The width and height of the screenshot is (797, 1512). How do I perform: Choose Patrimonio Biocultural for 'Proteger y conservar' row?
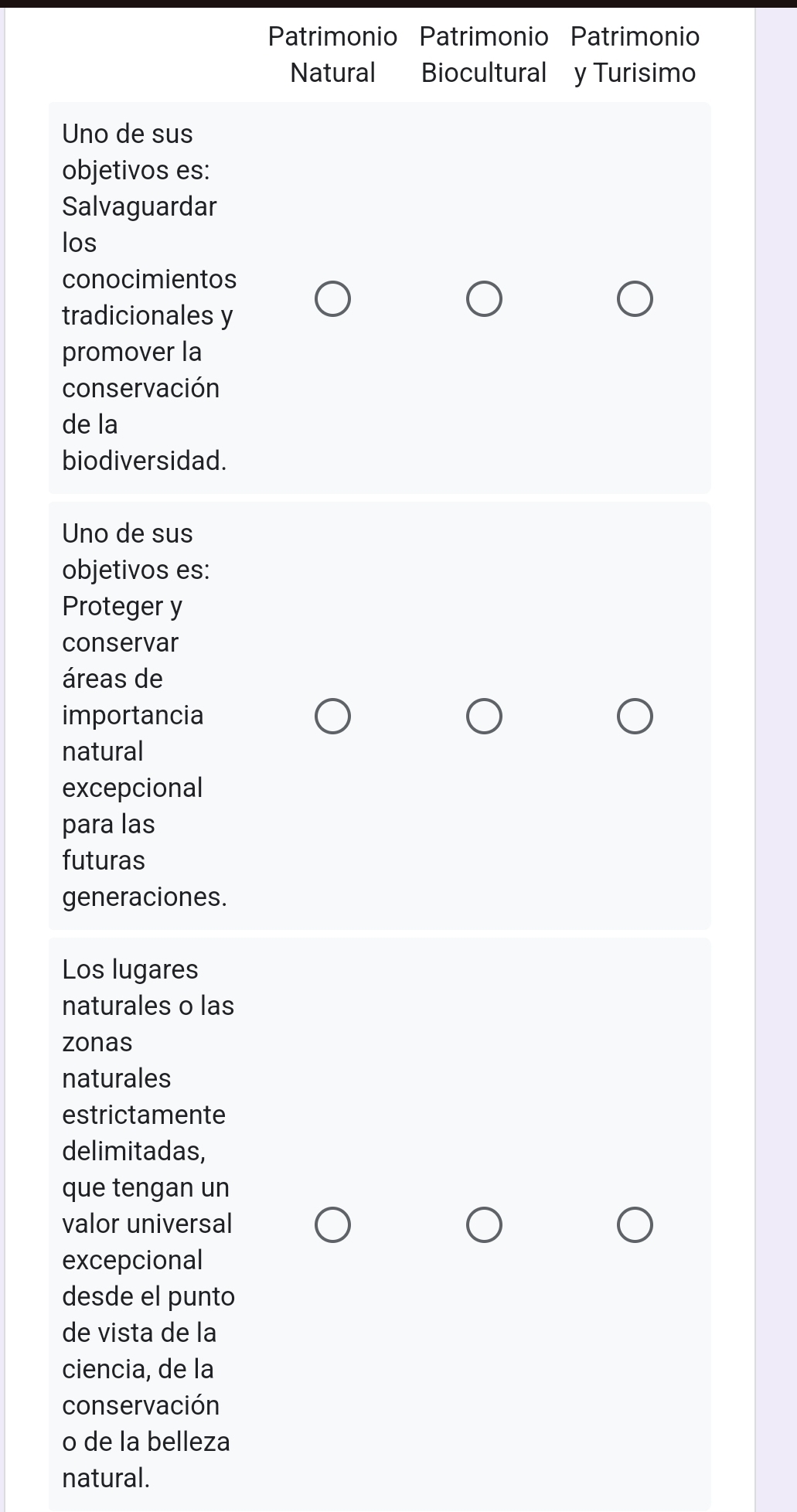(x=485, y=717)
